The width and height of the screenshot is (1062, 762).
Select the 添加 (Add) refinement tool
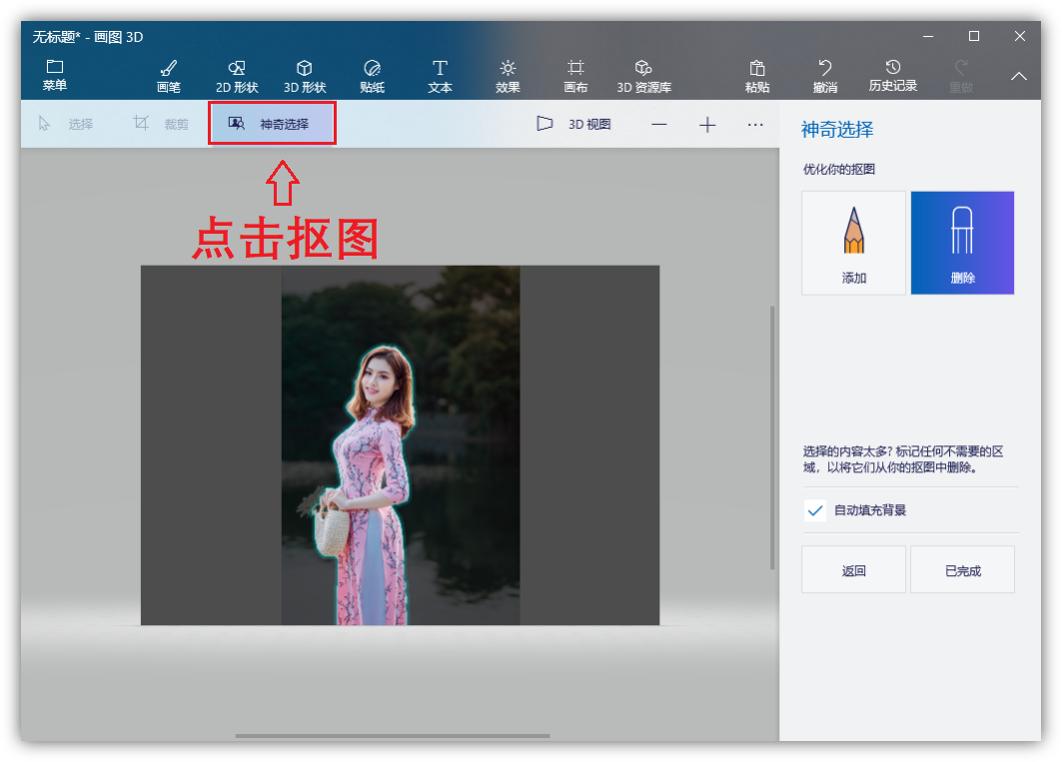click(x=854, y=242)
